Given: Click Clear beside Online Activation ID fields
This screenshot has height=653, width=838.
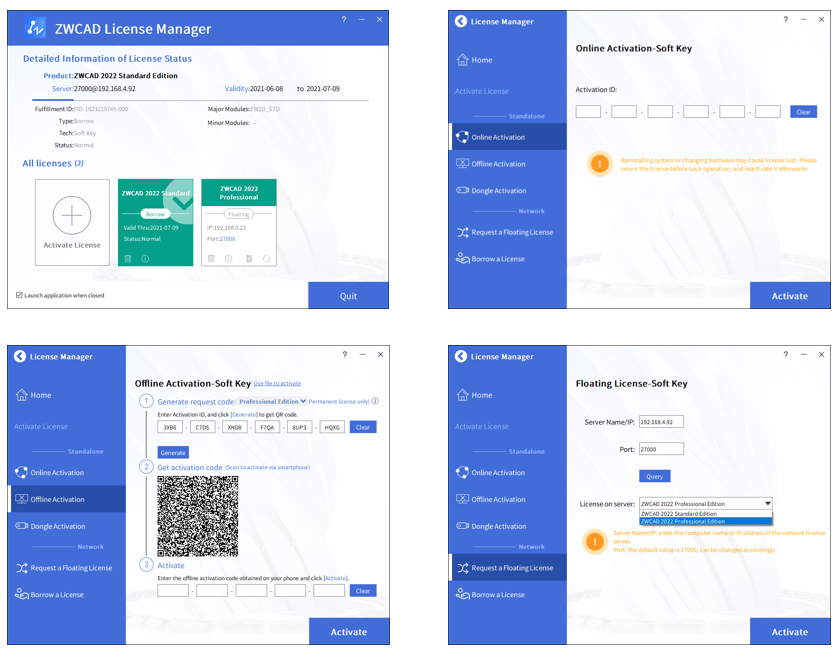Looking at the screenshot, I should pos(803,112).
